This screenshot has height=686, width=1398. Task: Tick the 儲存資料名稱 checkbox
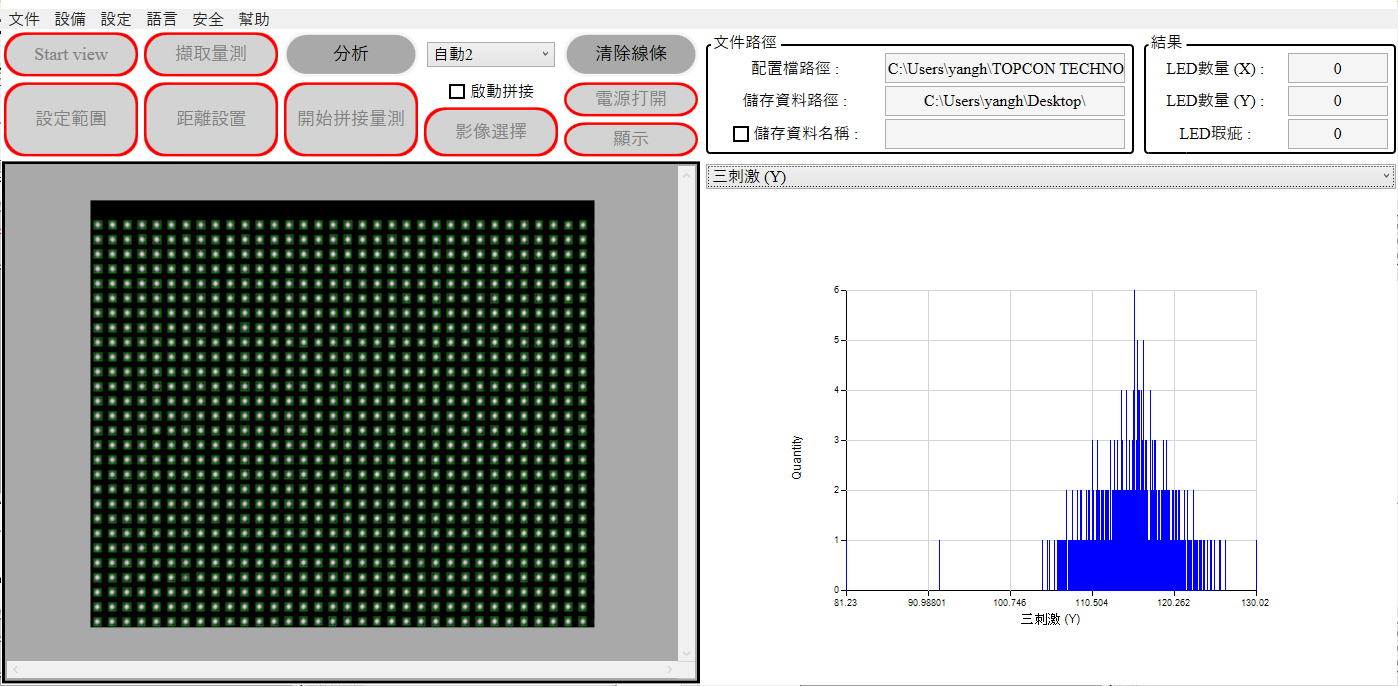[741, 133]
